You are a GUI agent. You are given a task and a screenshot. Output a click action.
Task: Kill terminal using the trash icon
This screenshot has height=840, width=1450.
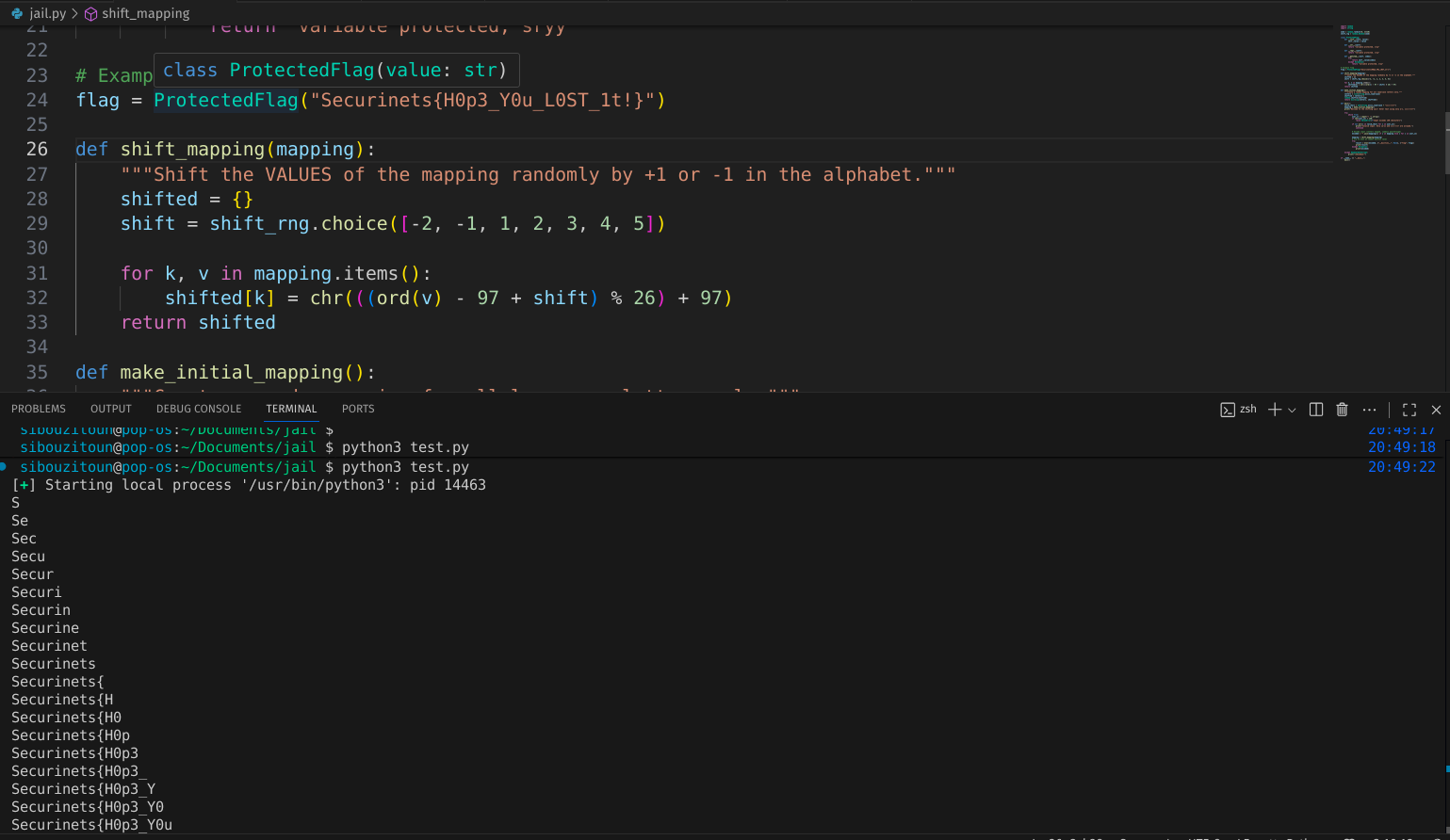(x=1343, y=410)
